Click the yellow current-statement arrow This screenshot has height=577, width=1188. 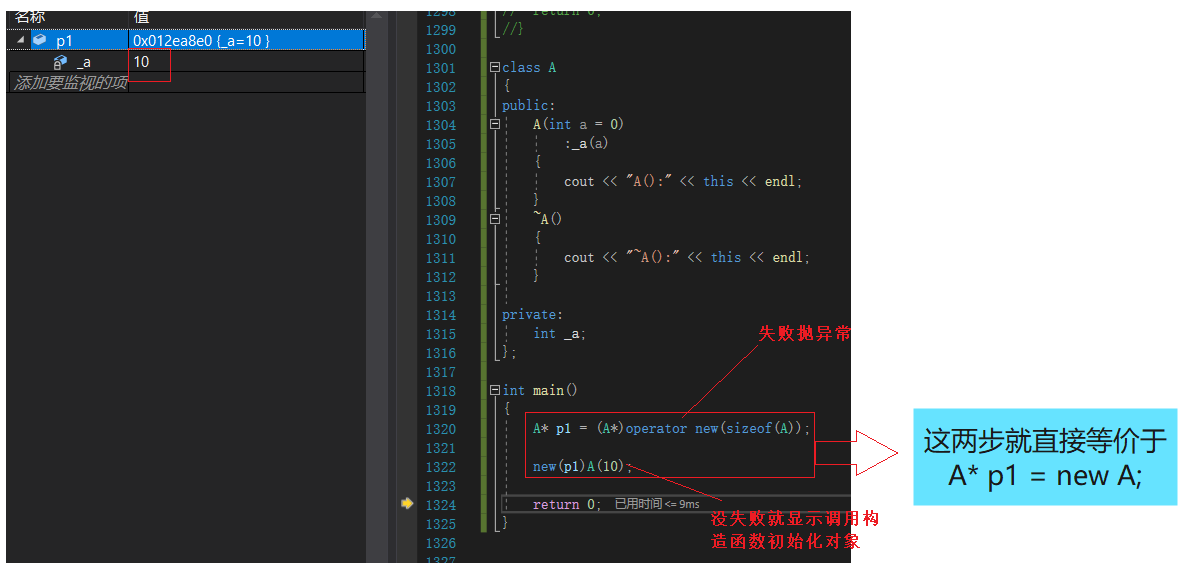click(x=407, y=504)
